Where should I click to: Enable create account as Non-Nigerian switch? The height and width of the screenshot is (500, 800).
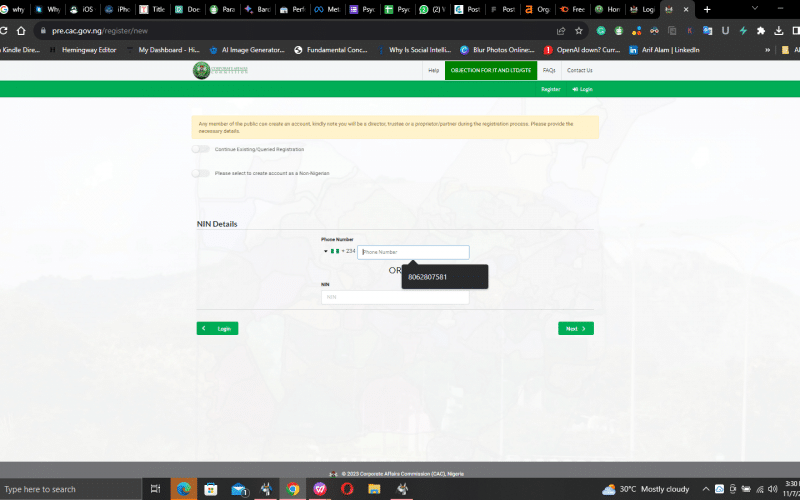point(202,173)
